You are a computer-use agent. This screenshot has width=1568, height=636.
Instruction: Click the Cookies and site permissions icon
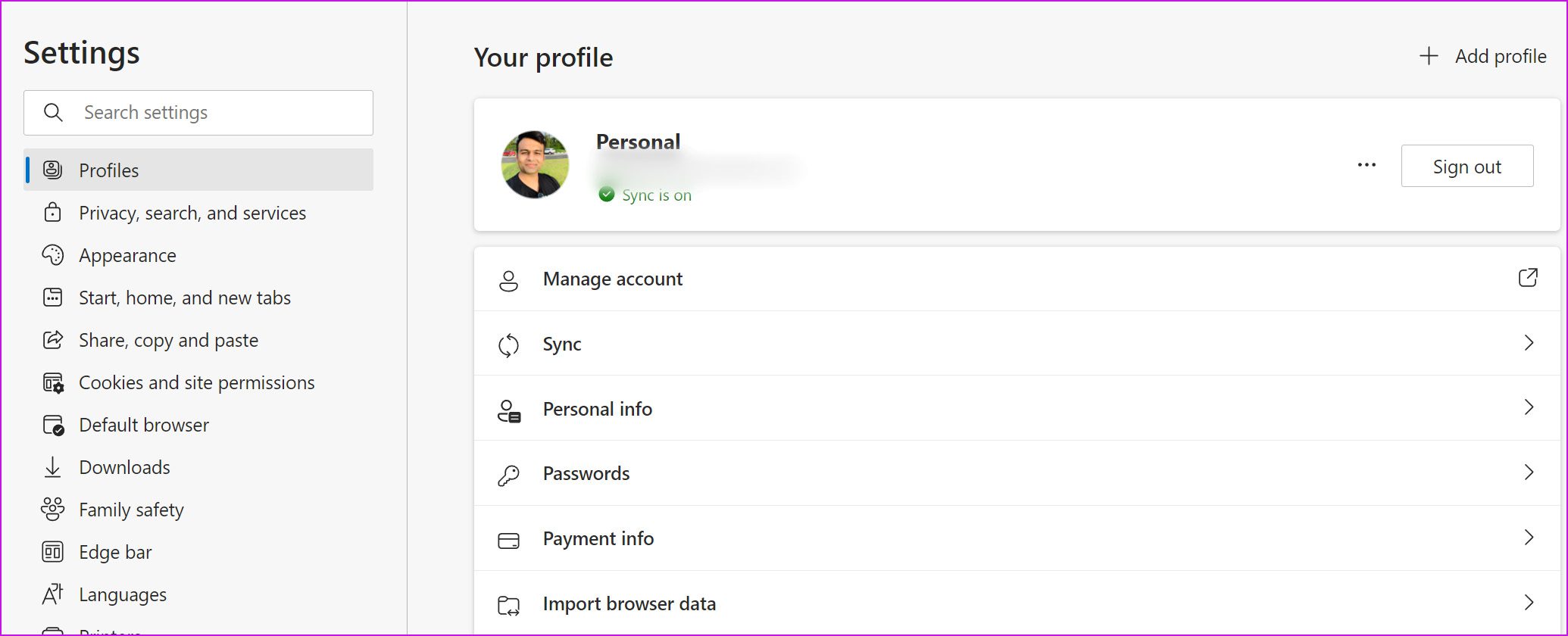52,383
